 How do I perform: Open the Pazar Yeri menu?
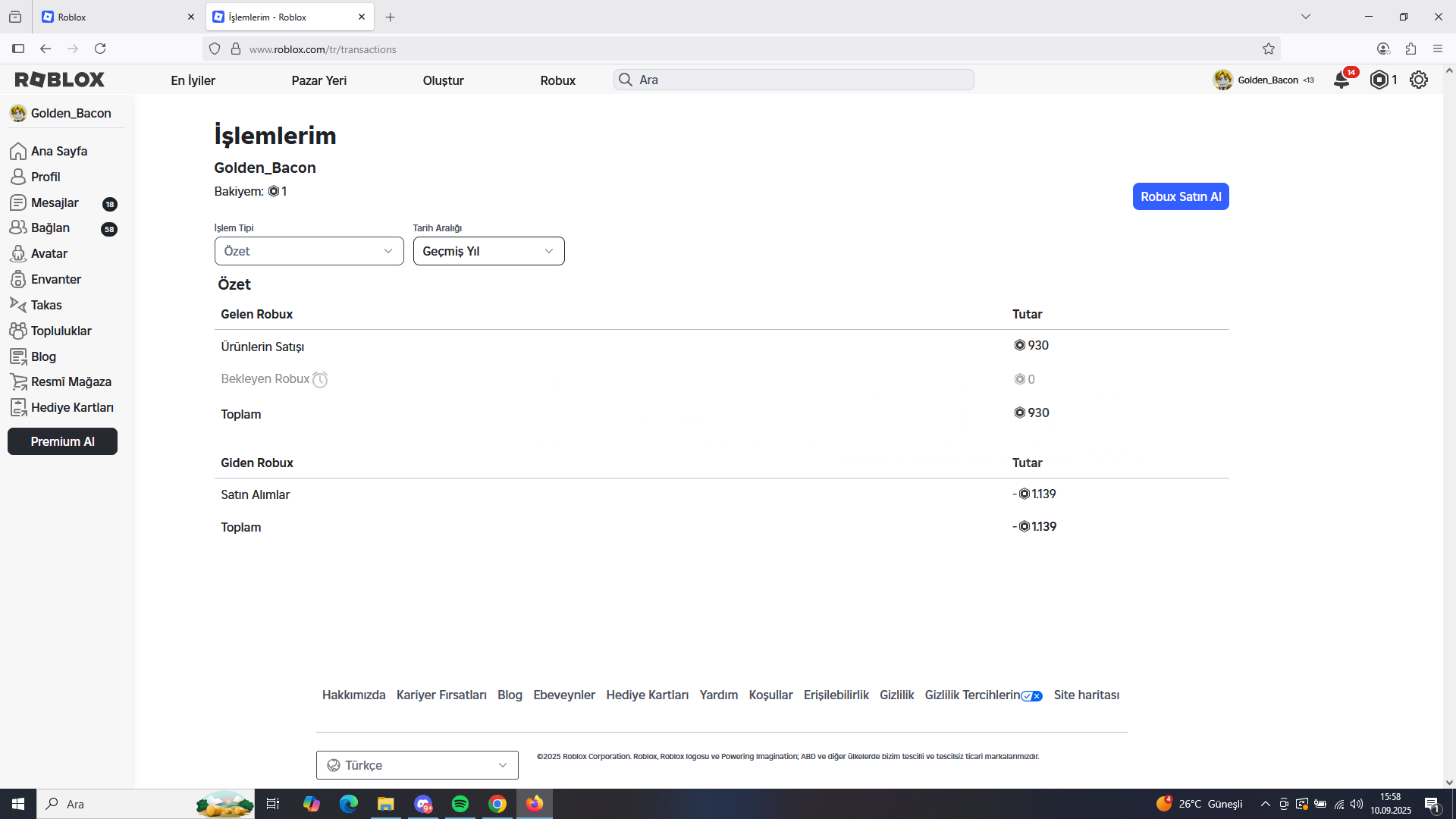[x=319, y=80]
